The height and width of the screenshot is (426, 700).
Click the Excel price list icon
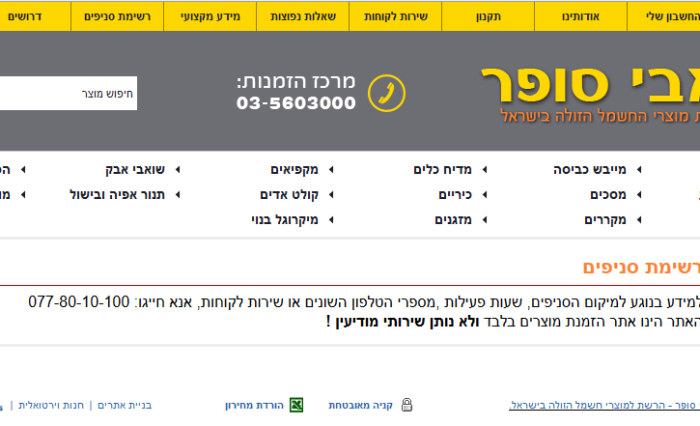point(296,405)
